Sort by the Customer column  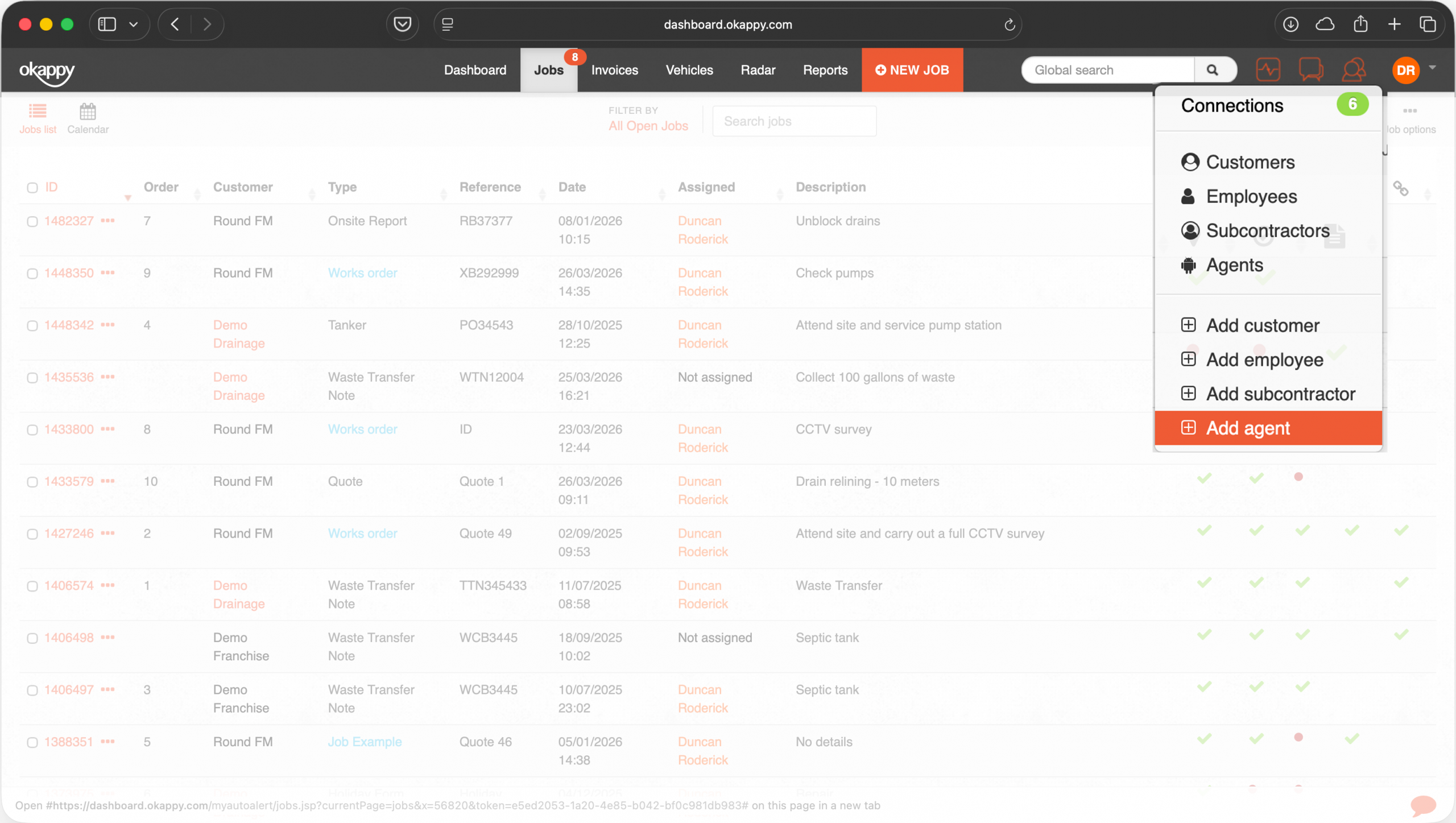tap(243, 187)
